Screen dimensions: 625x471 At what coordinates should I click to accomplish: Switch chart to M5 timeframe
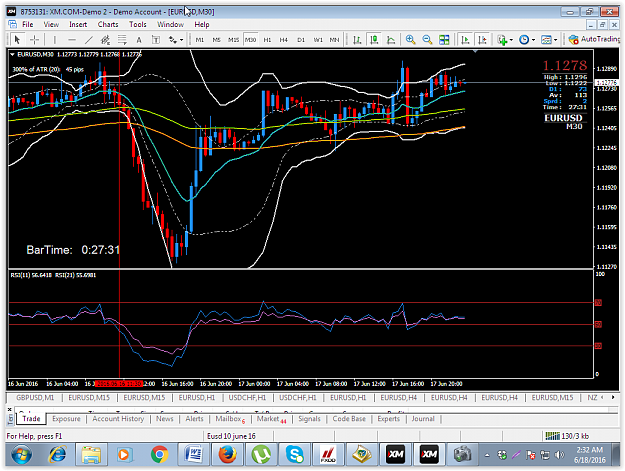(216, 39)
